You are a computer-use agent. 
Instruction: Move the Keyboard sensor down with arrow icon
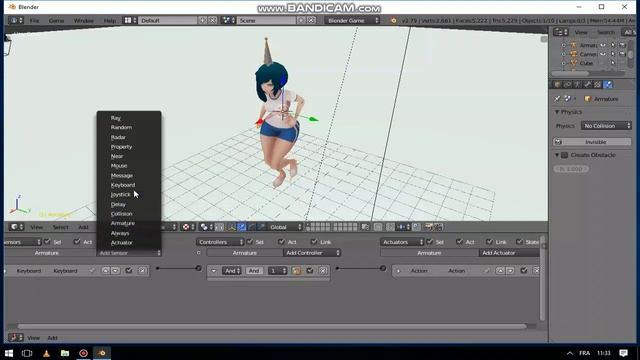point(116,270)
